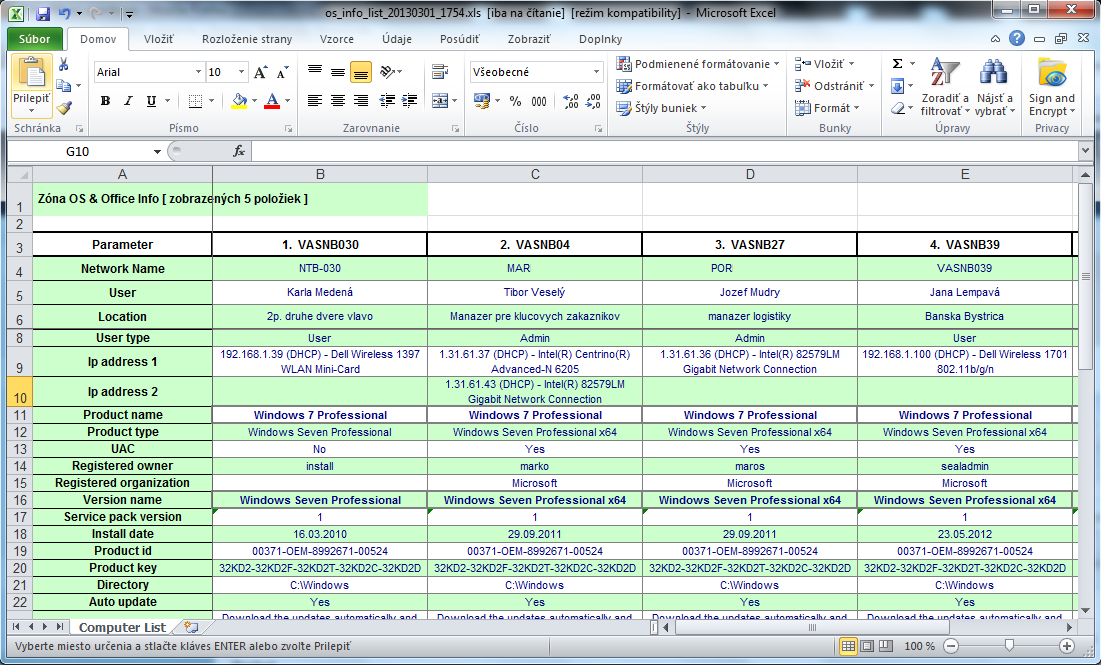Click Merge and Center icon
Image resolution: width=1101 pixels, height=665 pixels.
[440, 101]
